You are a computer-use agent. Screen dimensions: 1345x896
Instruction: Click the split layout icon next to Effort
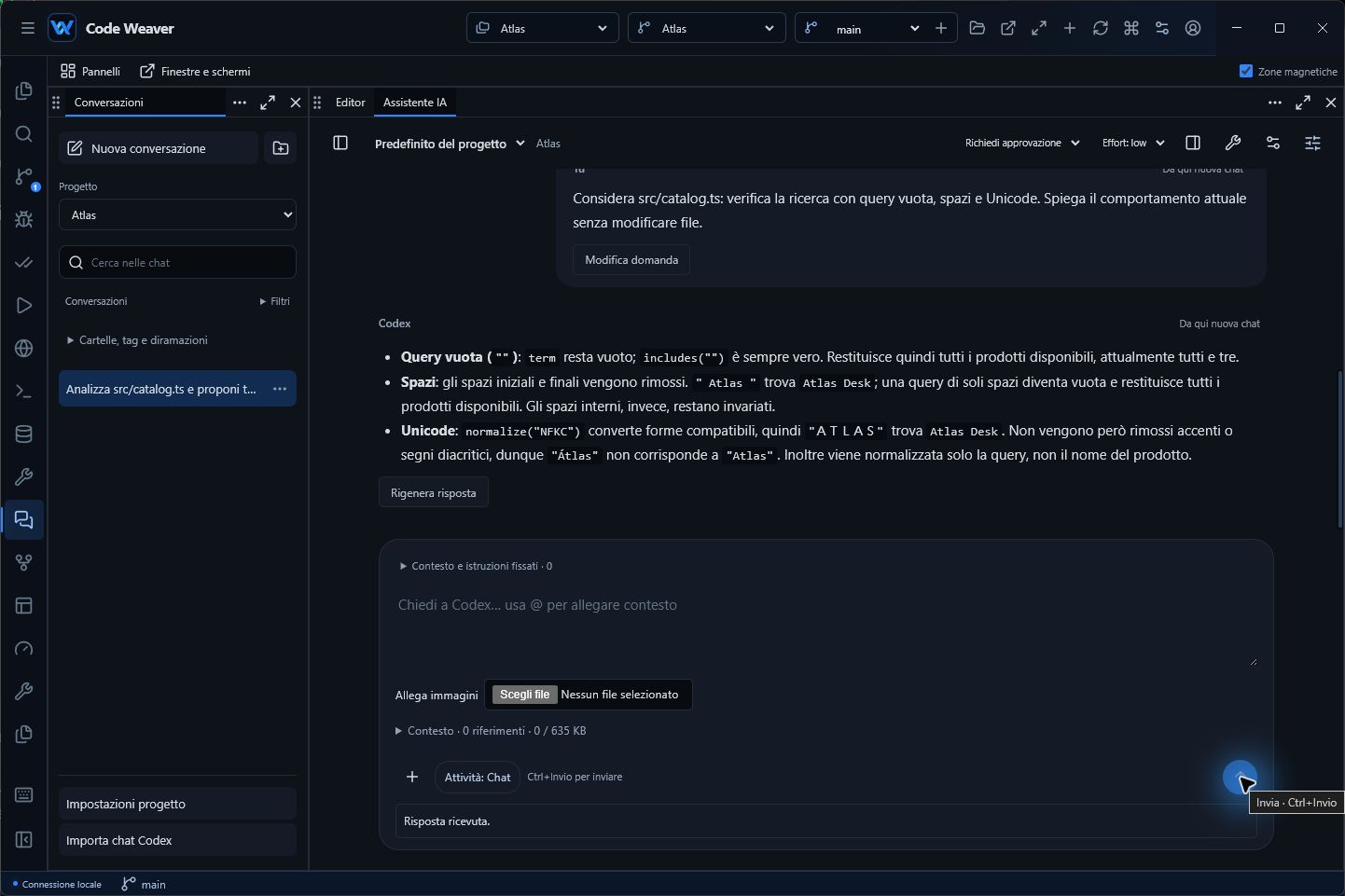click(1193, 143)
